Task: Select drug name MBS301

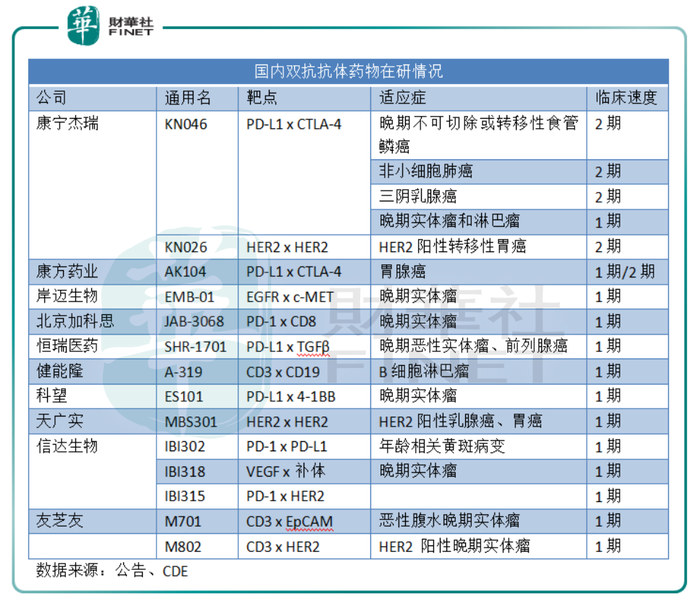Action: coord(191,422)
